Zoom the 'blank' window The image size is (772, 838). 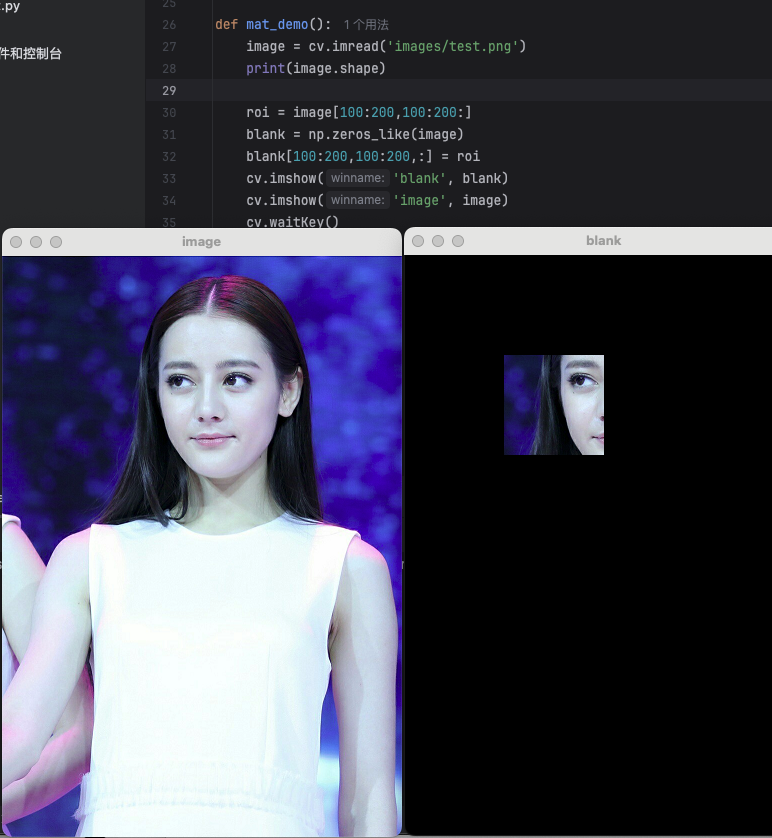click(458, 241)
